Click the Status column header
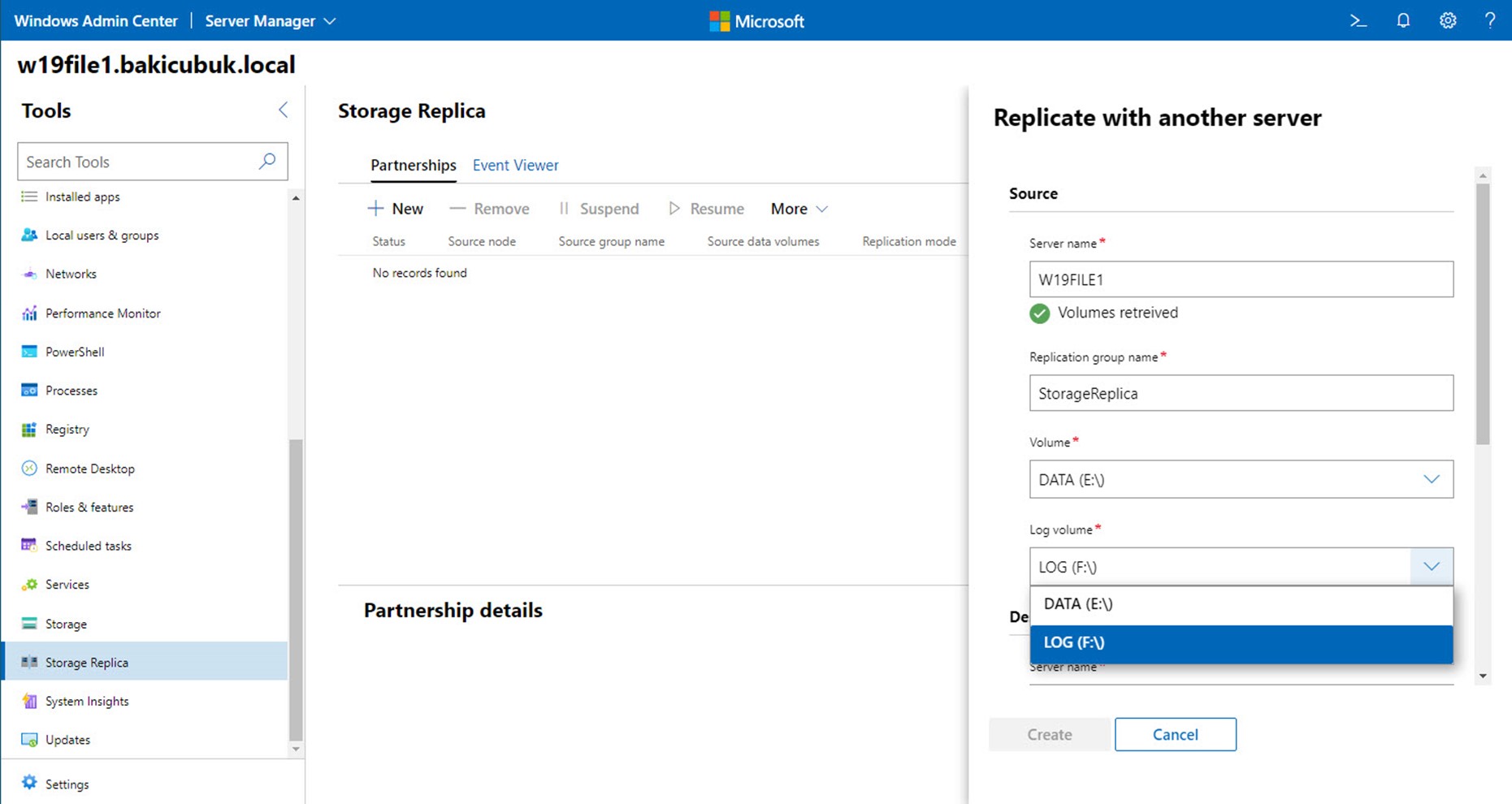1512x804 pixels. click(x=388, y=241)
